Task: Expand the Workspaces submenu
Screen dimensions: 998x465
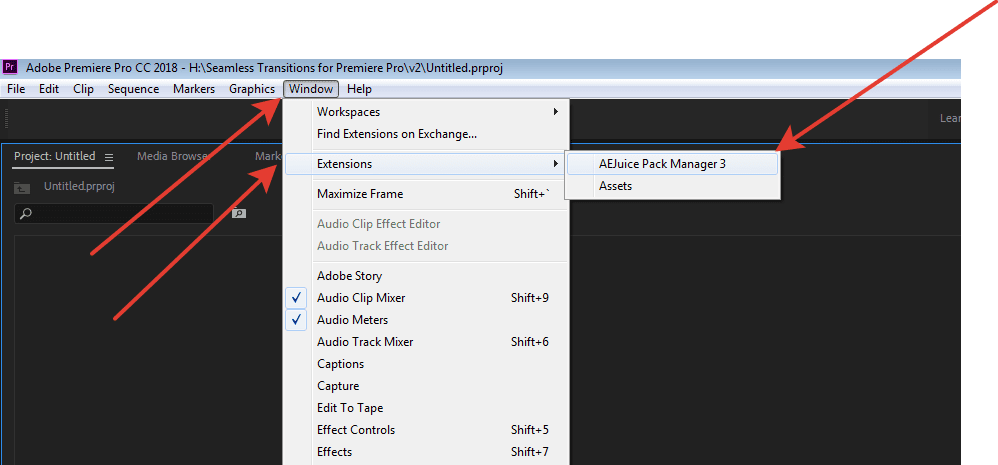Action: click(x=426, y=112)
